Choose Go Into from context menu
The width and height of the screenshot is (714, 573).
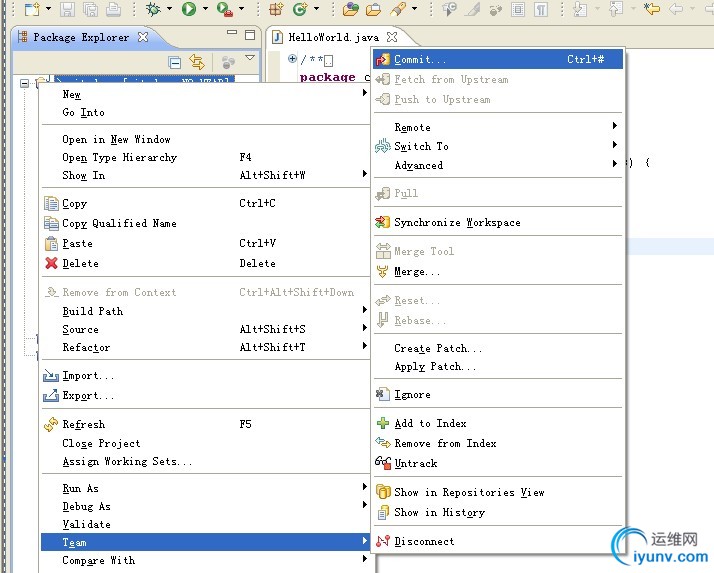[x=205, y=113]
